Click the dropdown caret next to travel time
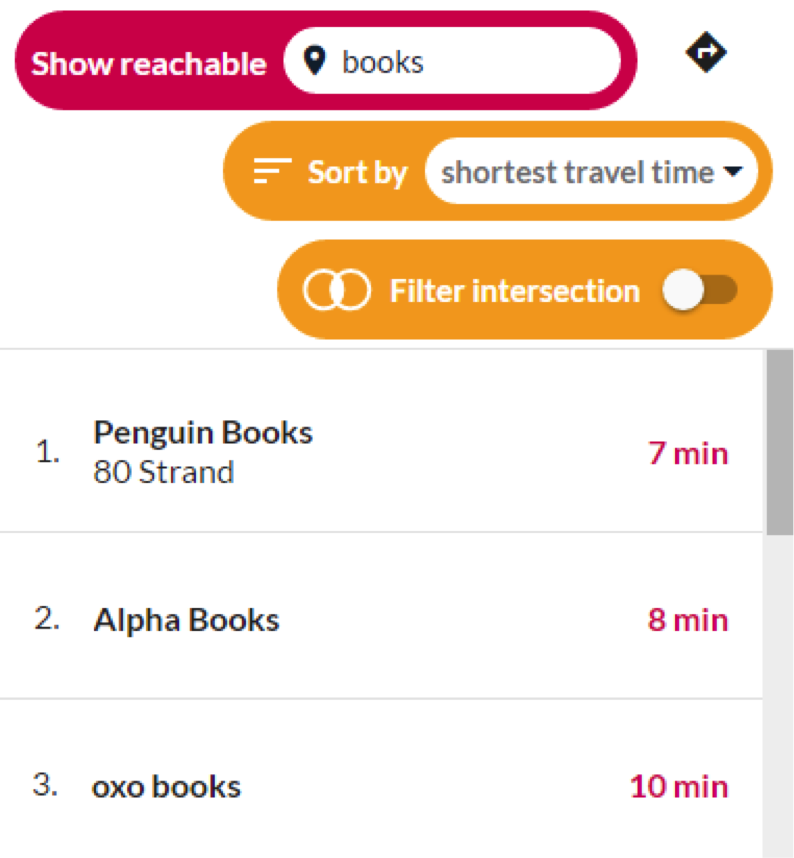 pos(733,171)
